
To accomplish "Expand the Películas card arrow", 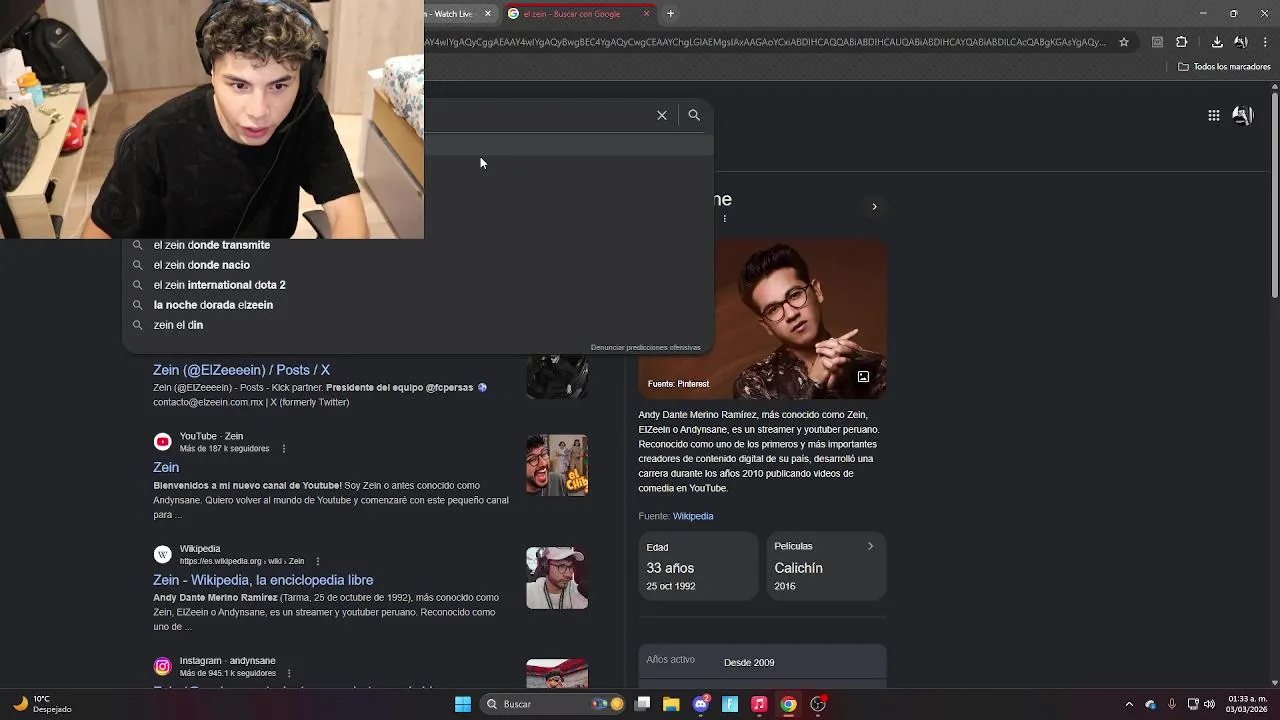I will [x=870, y=546].
